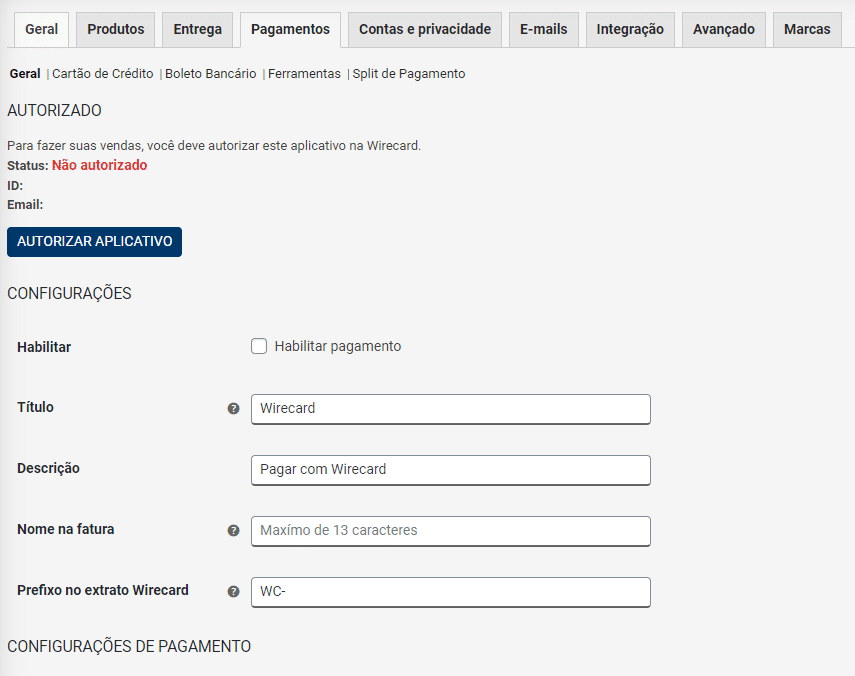
Task: Focus the Descrição field Pagar com Wirecard
Action: tap(450, 470)
